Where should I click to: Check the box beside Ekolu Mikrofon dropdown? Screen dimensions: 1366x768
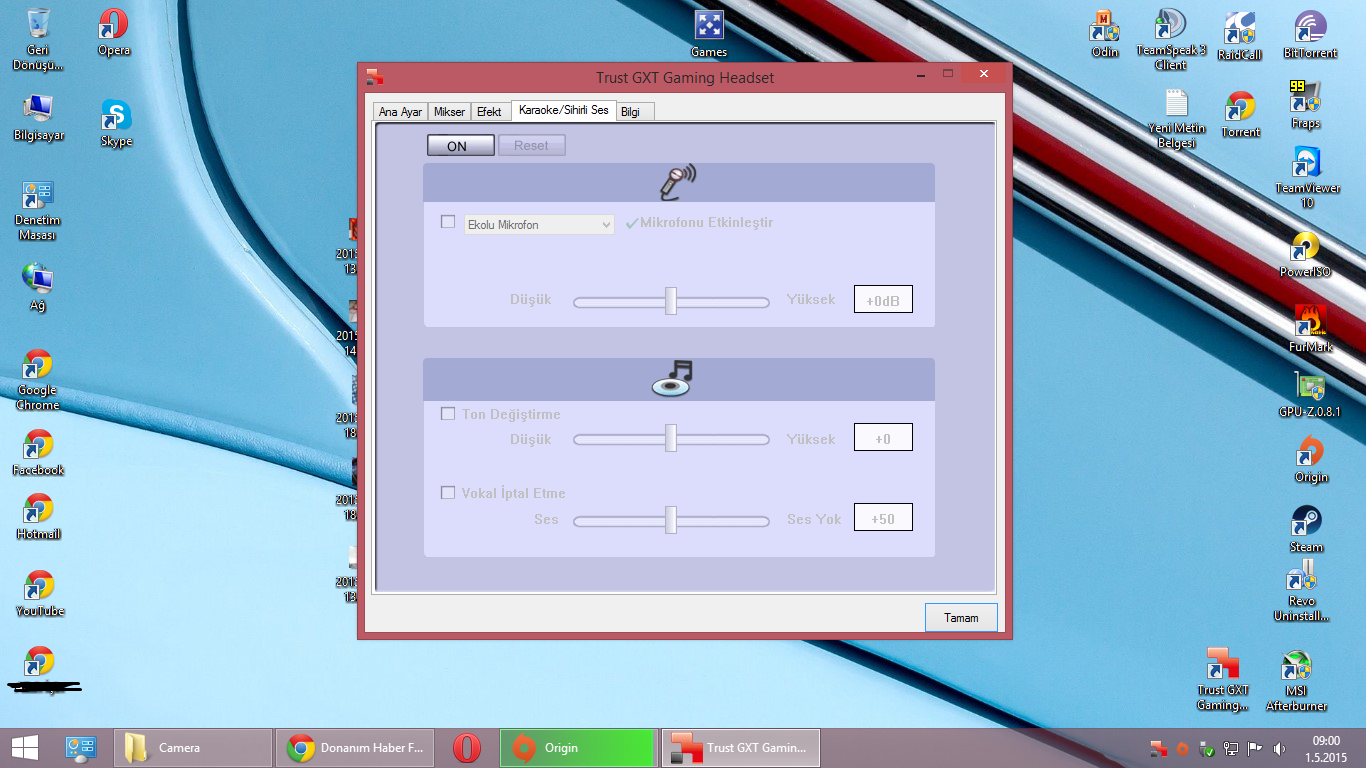point(448,222)
